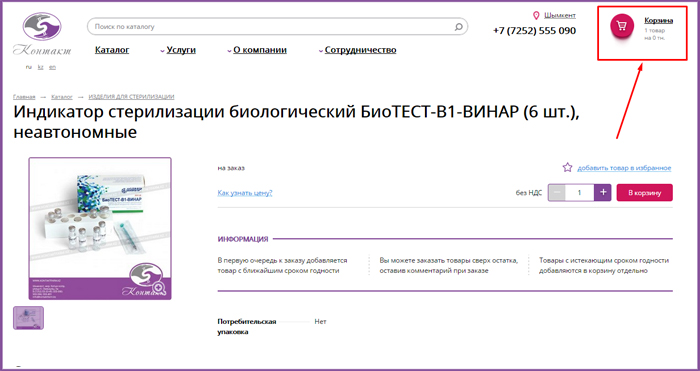Click the main product image
Viewport: 700px width, 371px height.
click(x=100, y=228)
